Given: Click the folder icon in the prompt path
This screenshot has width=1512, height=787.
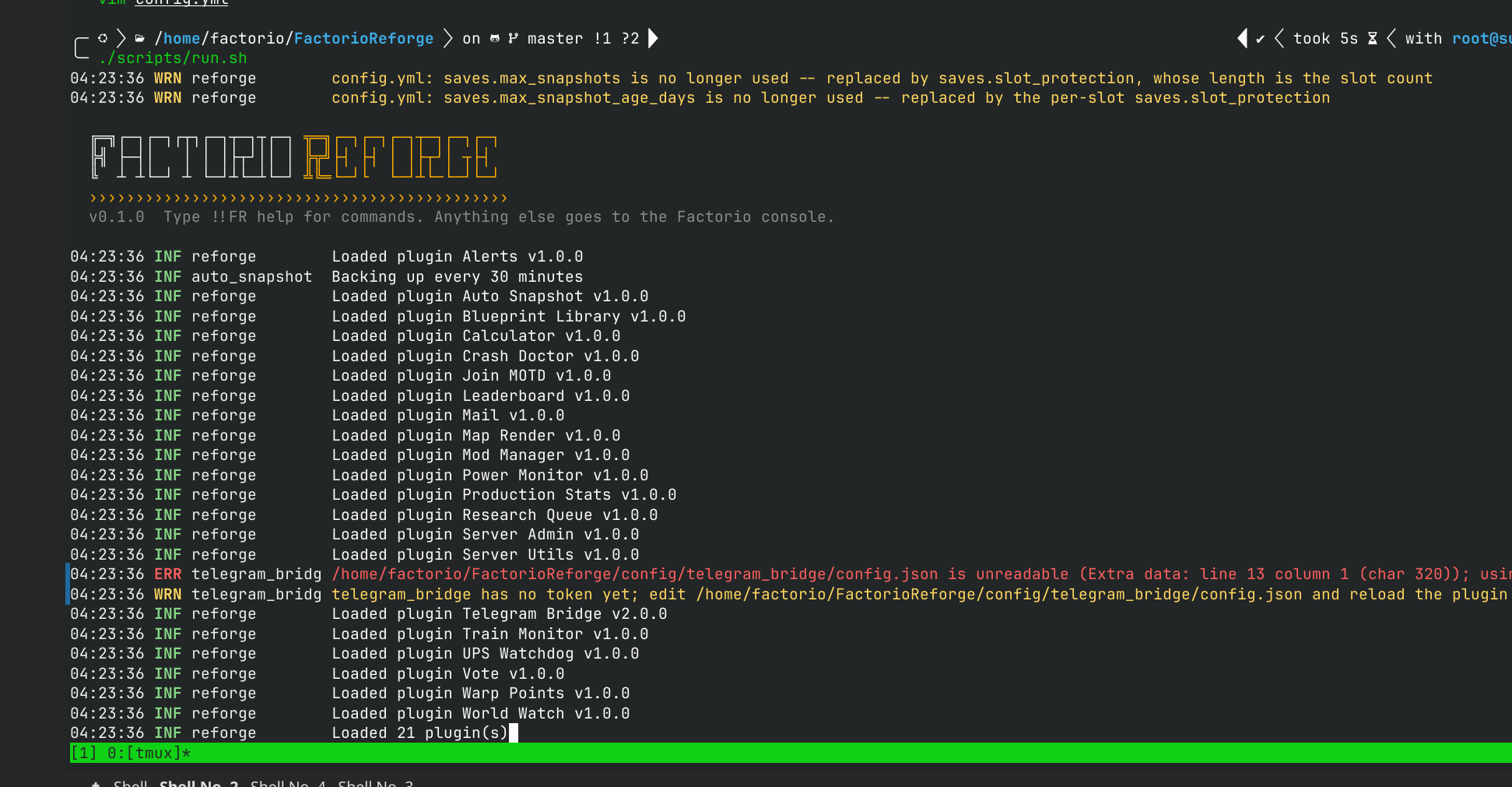Looking at the screenshot, I should [140, 38].
